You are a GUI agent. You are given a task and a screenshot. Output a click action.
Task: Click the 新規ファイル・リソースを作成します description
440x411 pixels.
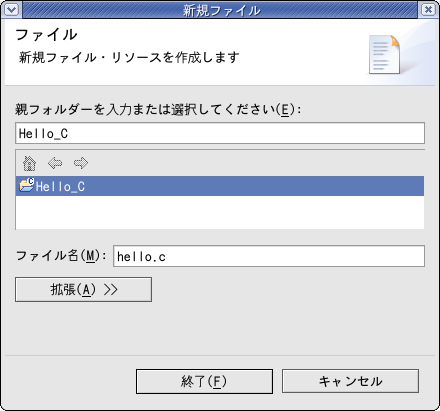(x=129, y=57)
